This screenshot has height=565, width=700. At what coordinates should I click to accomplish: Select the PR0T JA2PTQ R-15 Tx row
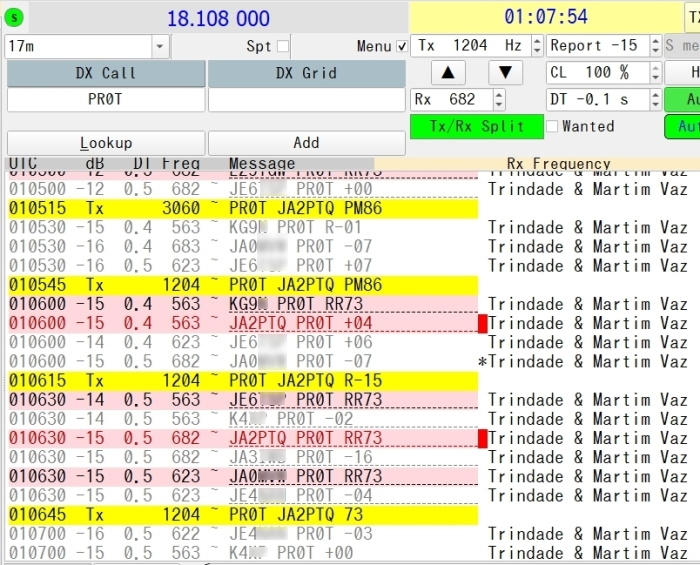tap(243, 381)
